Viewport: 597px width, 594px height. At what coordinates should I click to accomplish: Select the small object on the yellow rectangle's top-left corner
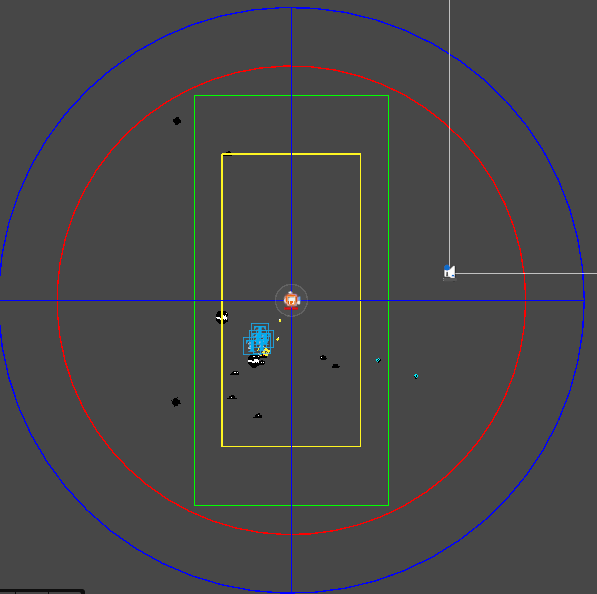[x=228, y=153]
